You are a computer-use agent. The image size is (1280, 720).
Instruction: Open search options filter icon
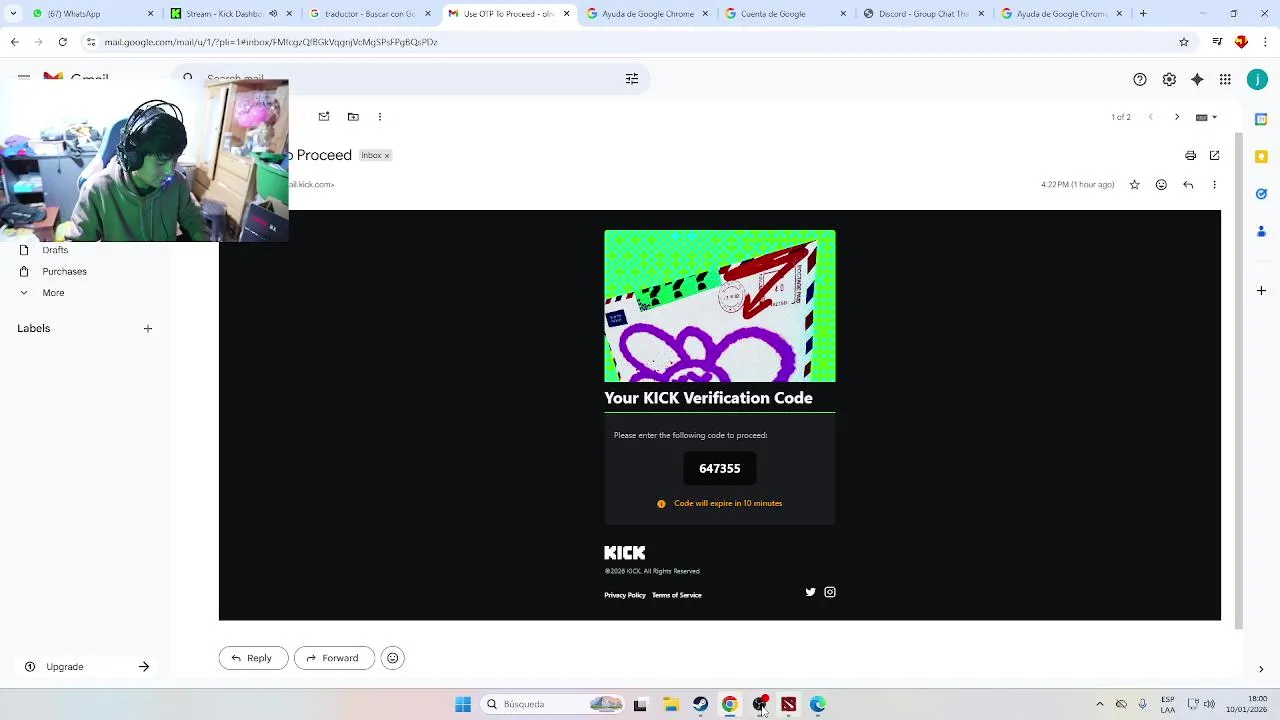click(x=632, y=79)
